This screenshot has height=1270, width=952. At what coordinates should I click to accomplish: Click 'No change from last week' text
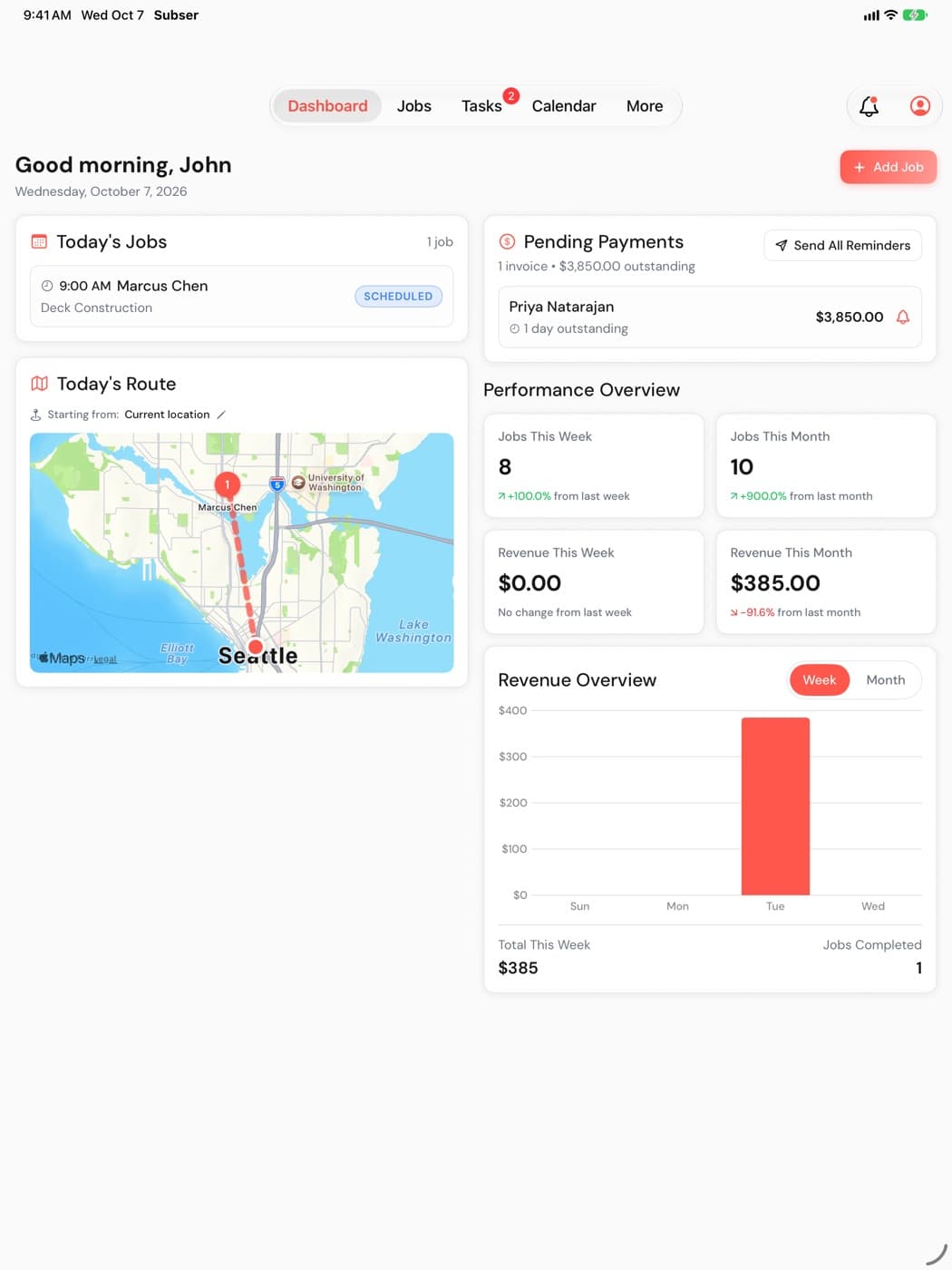coord(565,612)
